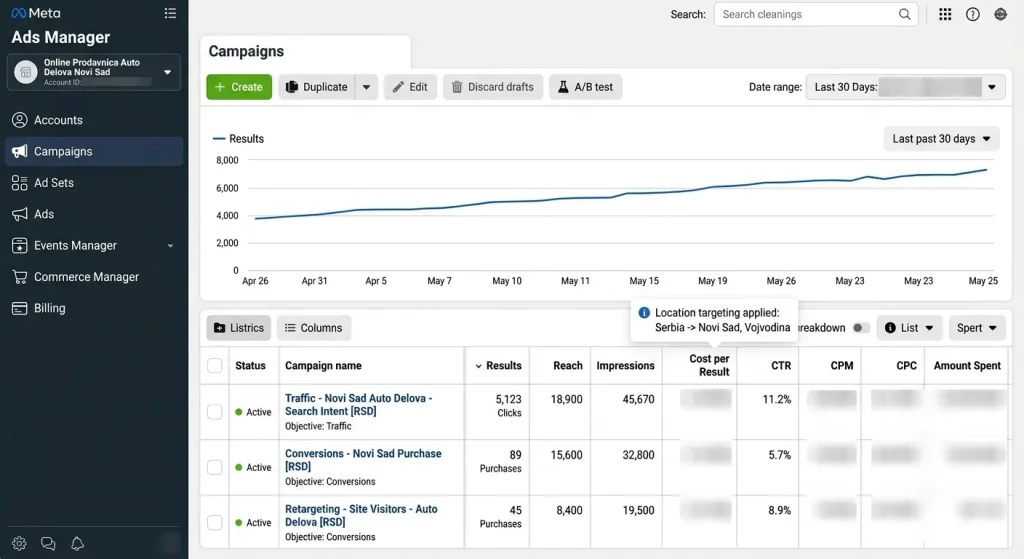Screen dimensions: 1024x559
Task: Open Events Manager
Action: point(94,246)
